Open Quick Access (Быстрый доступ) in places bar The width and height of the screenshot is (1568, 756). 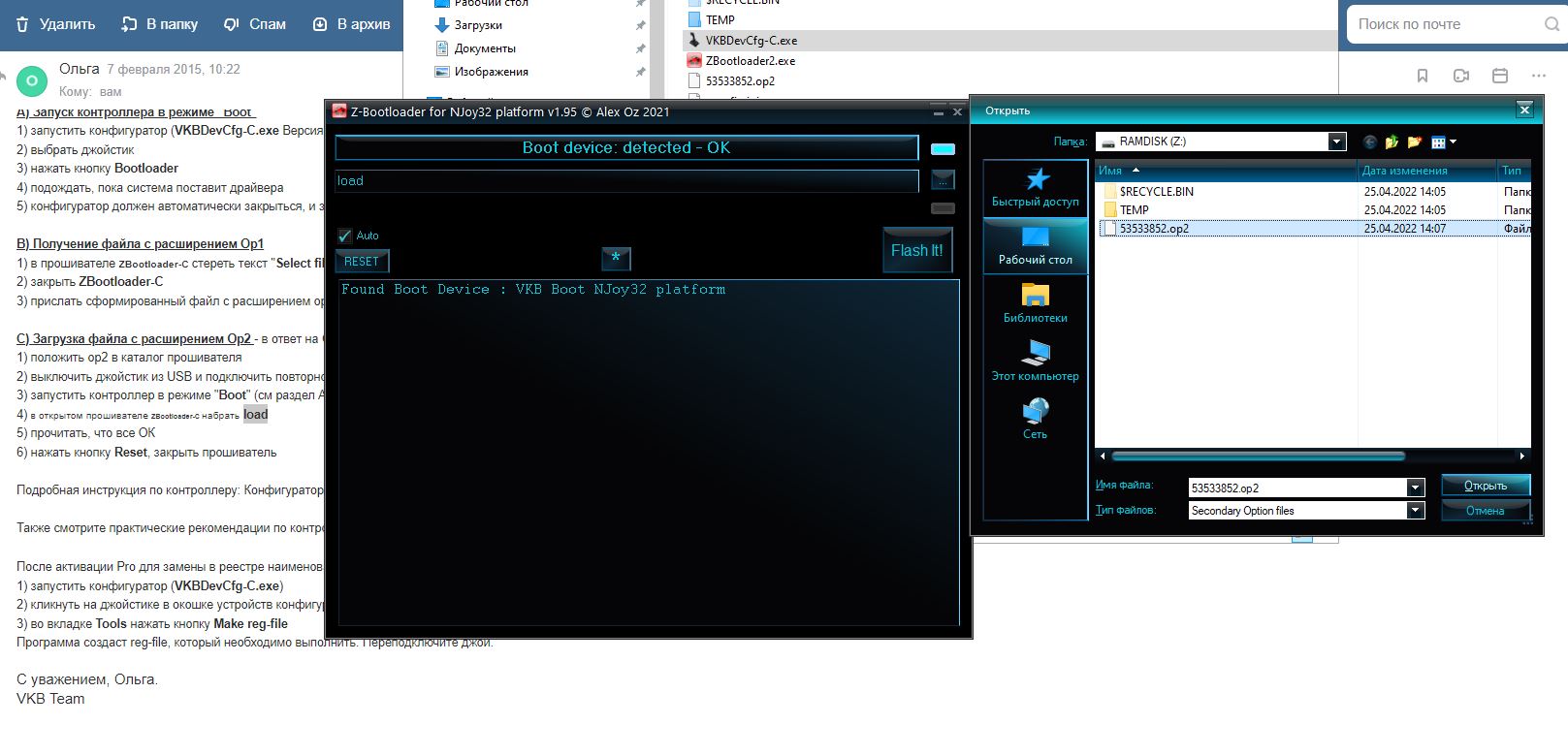coord(1035,188)
